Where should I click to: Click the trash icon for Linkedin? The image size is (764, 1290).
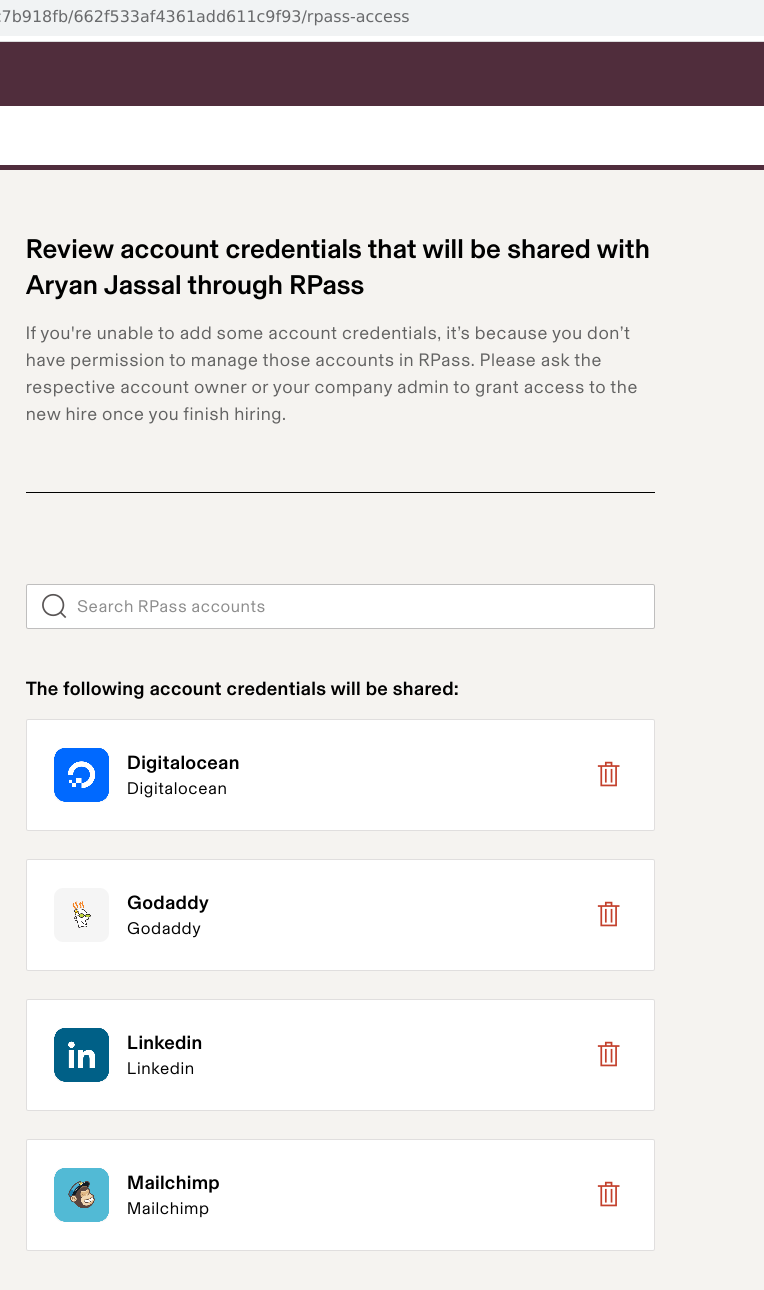608,1054
